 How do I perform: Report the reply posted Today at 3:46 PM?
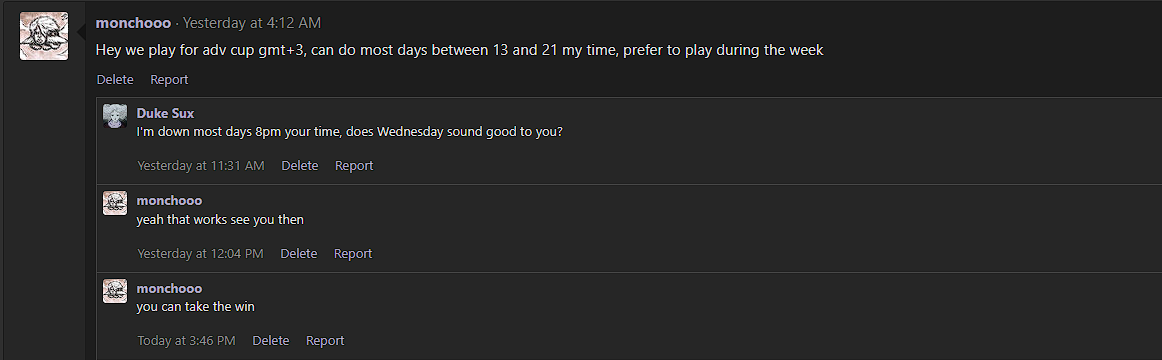325,341
